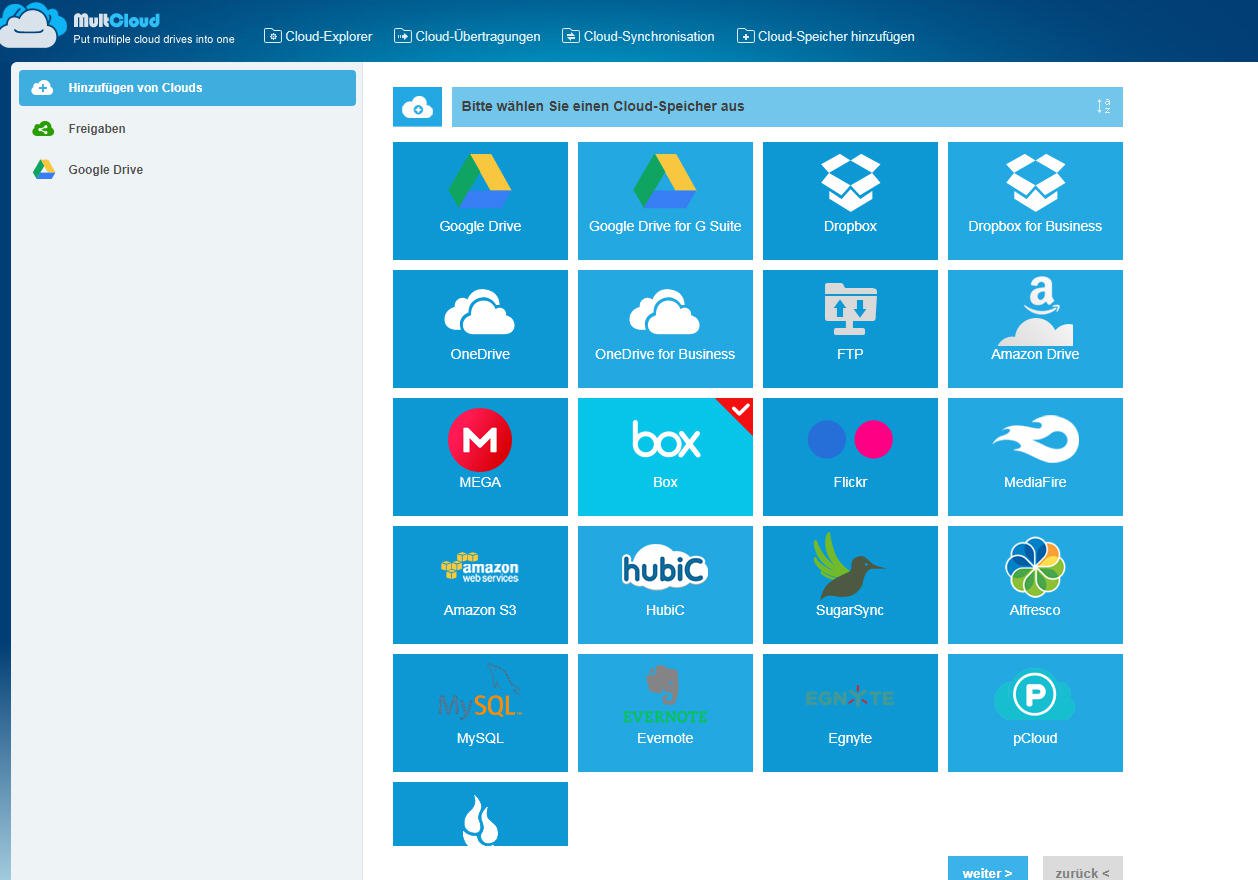Screen dimensions: 1258x880
Task: Choose the OneDrive for Business tile
Action: click(x=665, y=328)
